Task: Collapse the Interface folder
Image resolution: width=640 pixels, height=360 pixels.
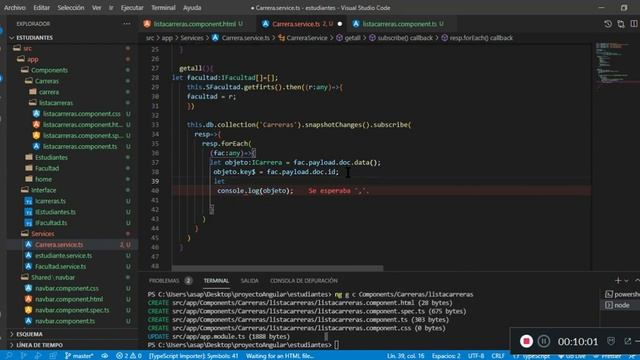Action: [44, 190]
